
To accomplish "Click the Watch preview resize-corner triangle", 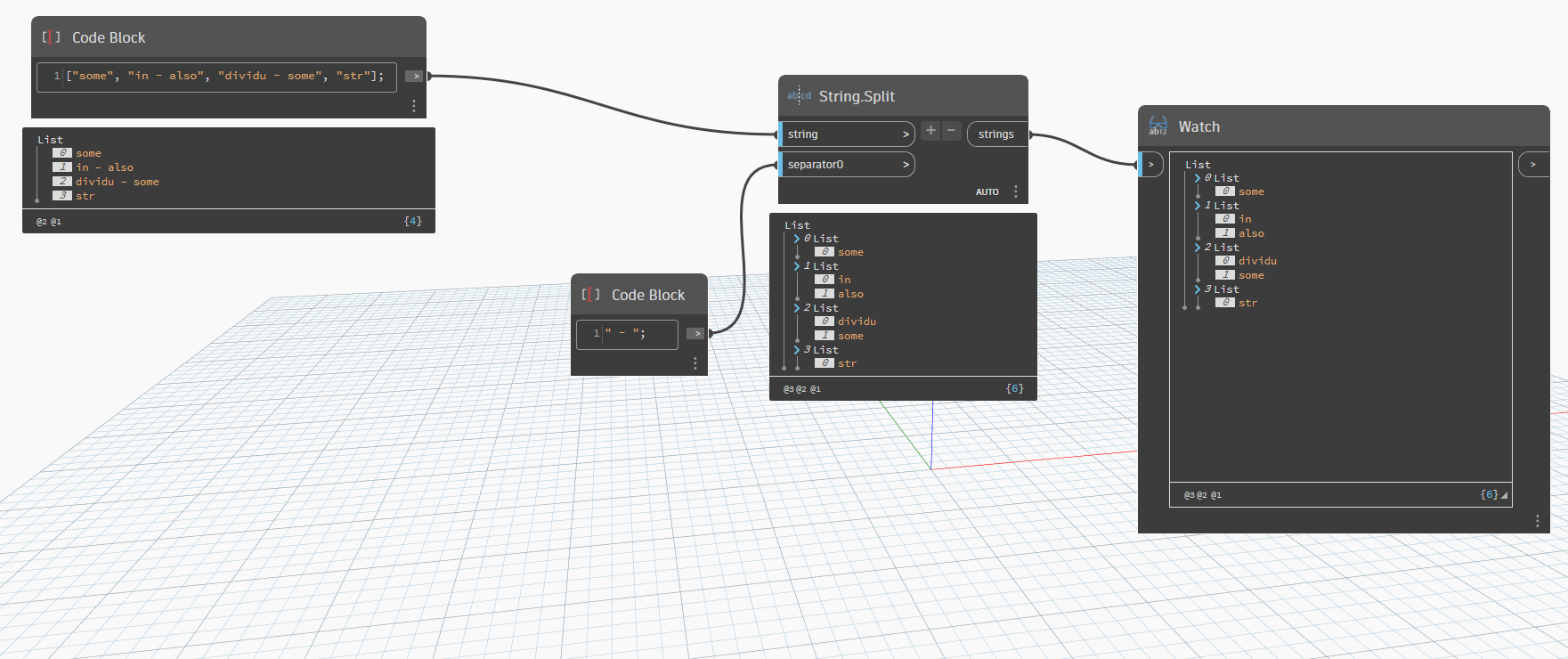I will pos(1505,496).
